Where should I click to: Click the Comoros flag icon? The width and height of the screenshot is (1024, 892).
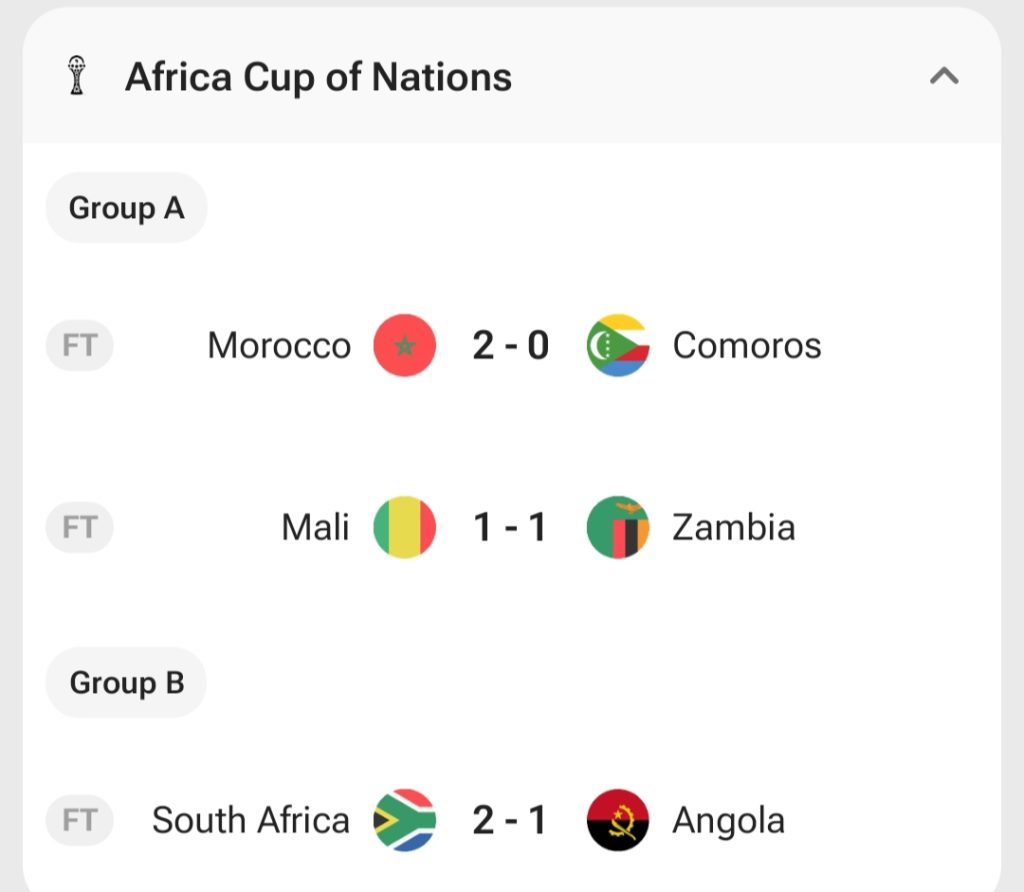click(x=617, y=346)
